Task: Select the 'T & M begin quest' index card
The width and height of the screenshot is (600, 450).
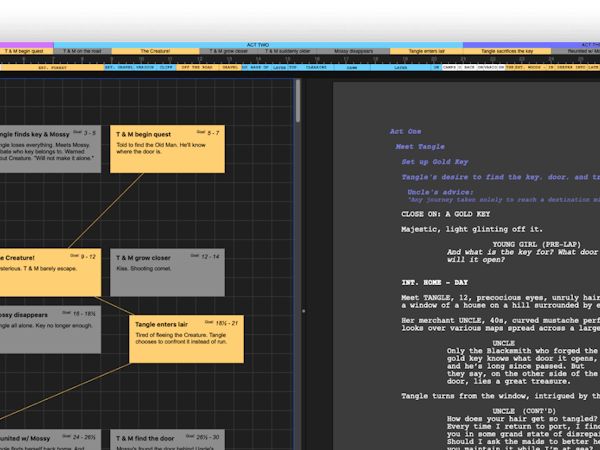Action: pos(167,150)
